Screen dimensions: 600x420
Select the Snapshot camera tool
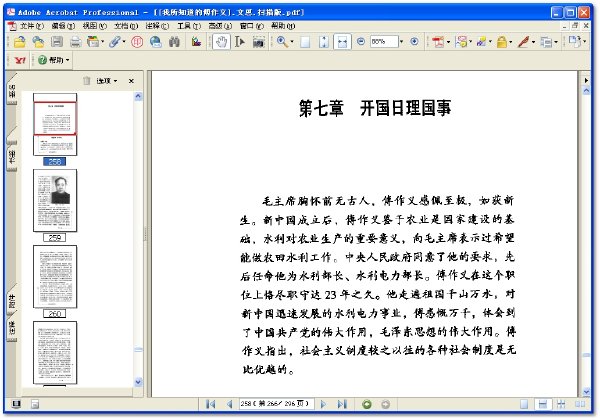259,42
